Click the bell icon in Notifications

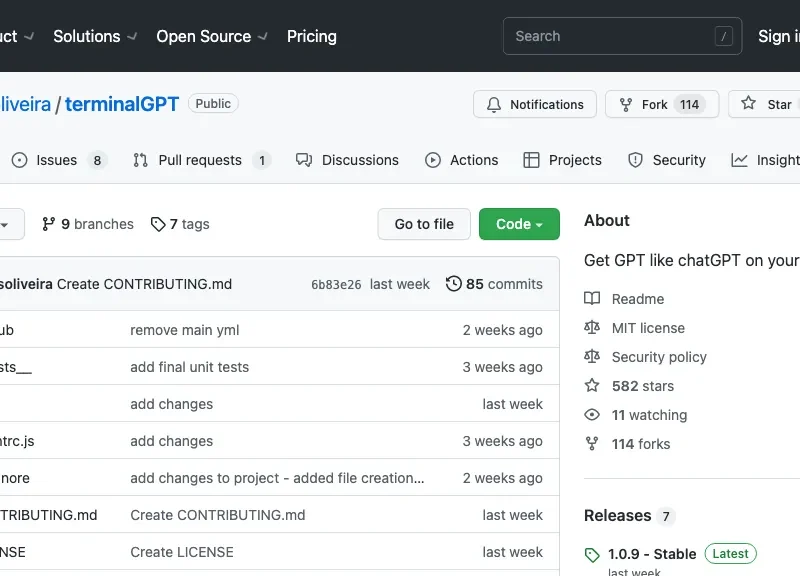point(493,105)
